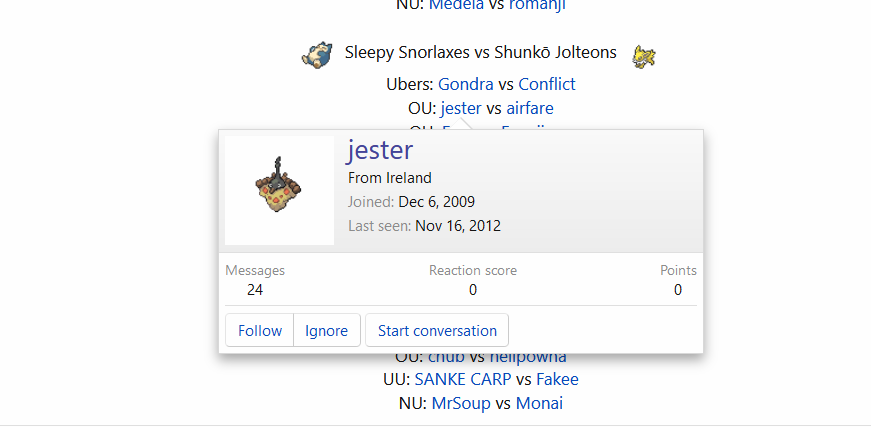This screenshot has width=871, height=427.
Task: Click the jester link in OU matchup
Action: click(x=461, y=108)
